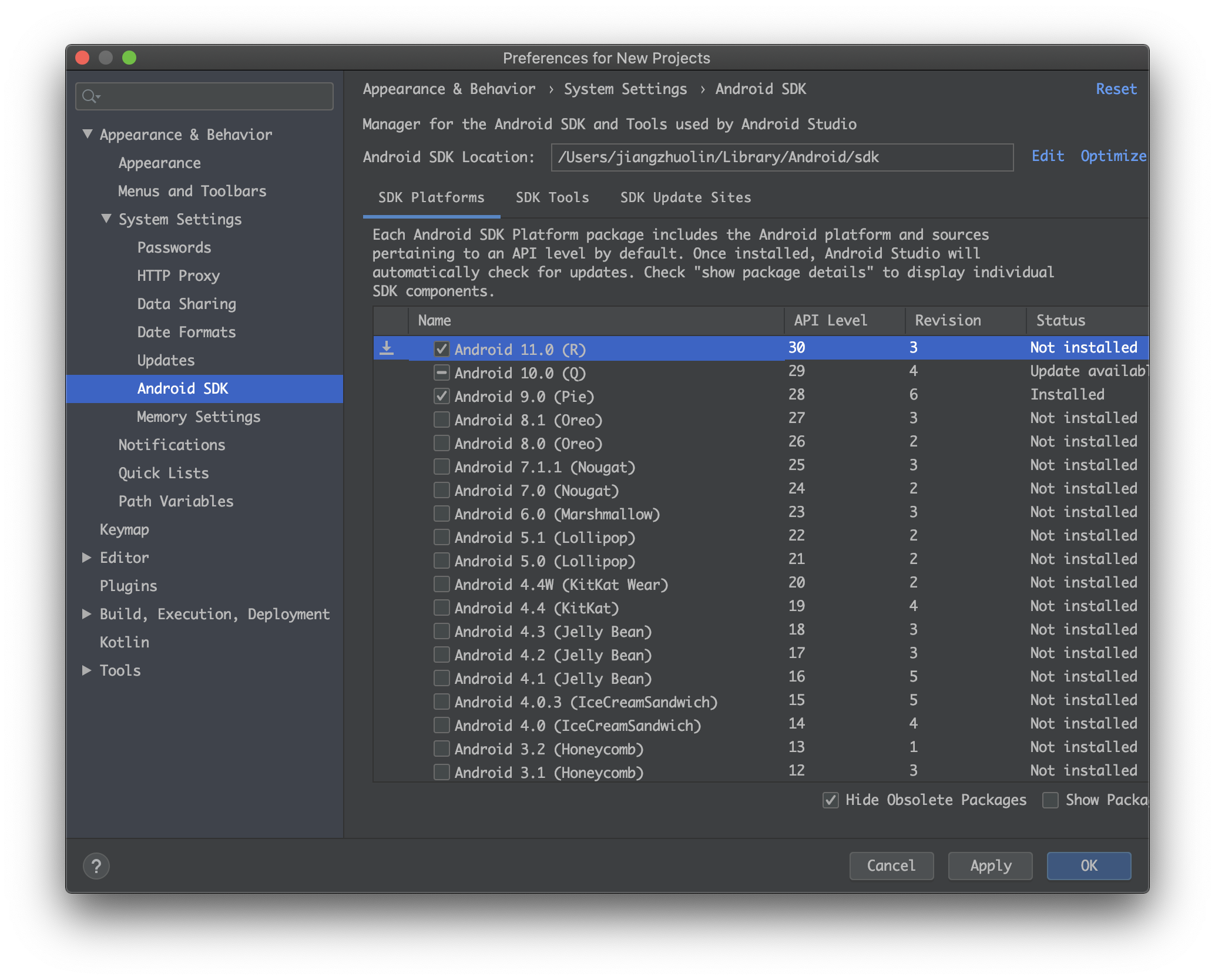Select HTTP Proxy settings
Viewport: 1215px width, 980px height.
(178, 276)
